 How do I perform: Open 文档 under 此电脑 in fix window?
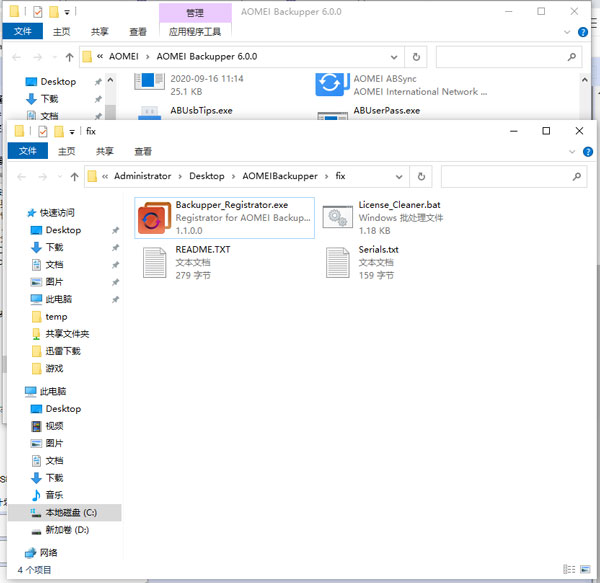tap(47, 461)
